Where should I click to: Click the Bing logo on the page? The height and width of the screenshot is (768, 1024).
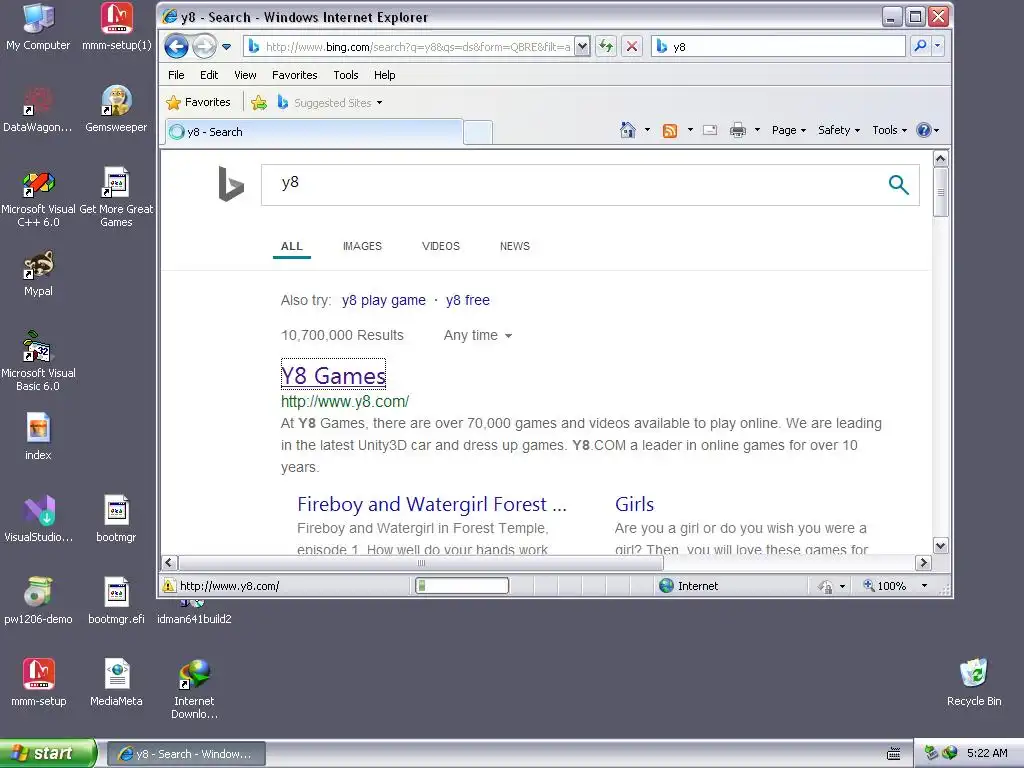point(231,184)
